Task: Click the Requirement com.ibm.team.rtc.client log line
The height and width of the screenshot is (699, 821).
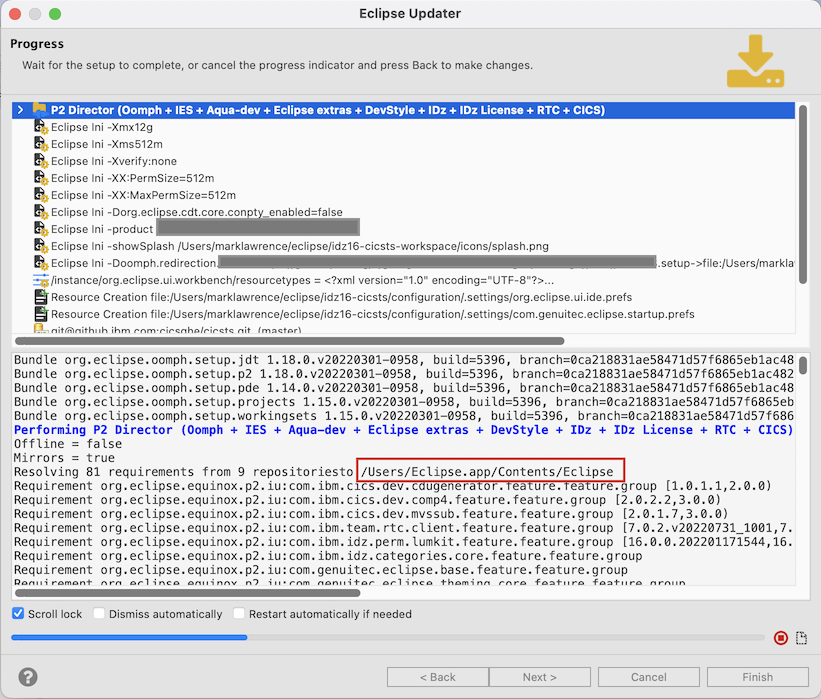Action: 403,528
